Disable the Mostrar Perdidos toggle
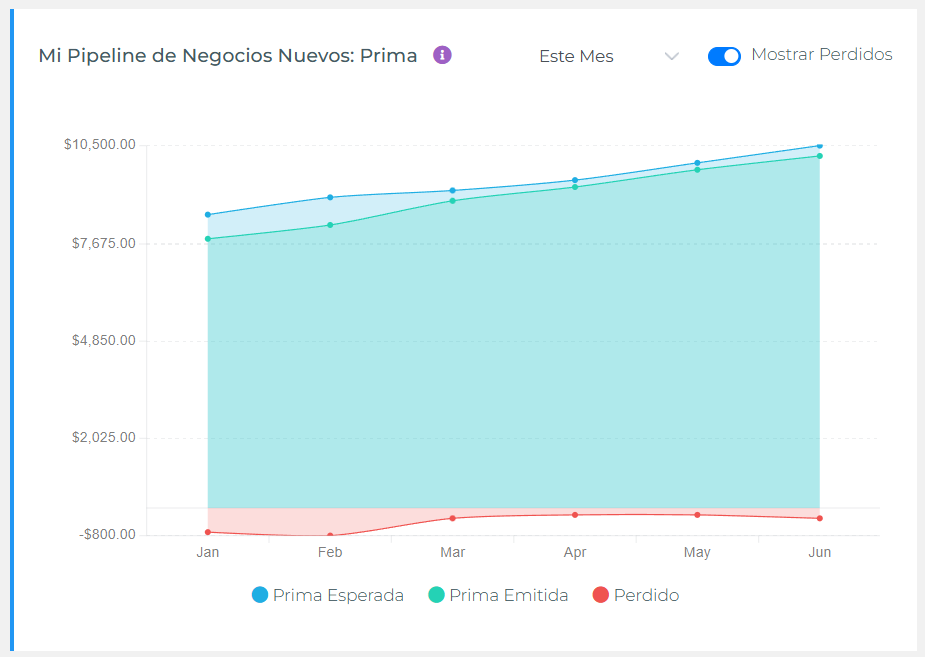Viewport: 925px width, 657px height. click(724, 56)
